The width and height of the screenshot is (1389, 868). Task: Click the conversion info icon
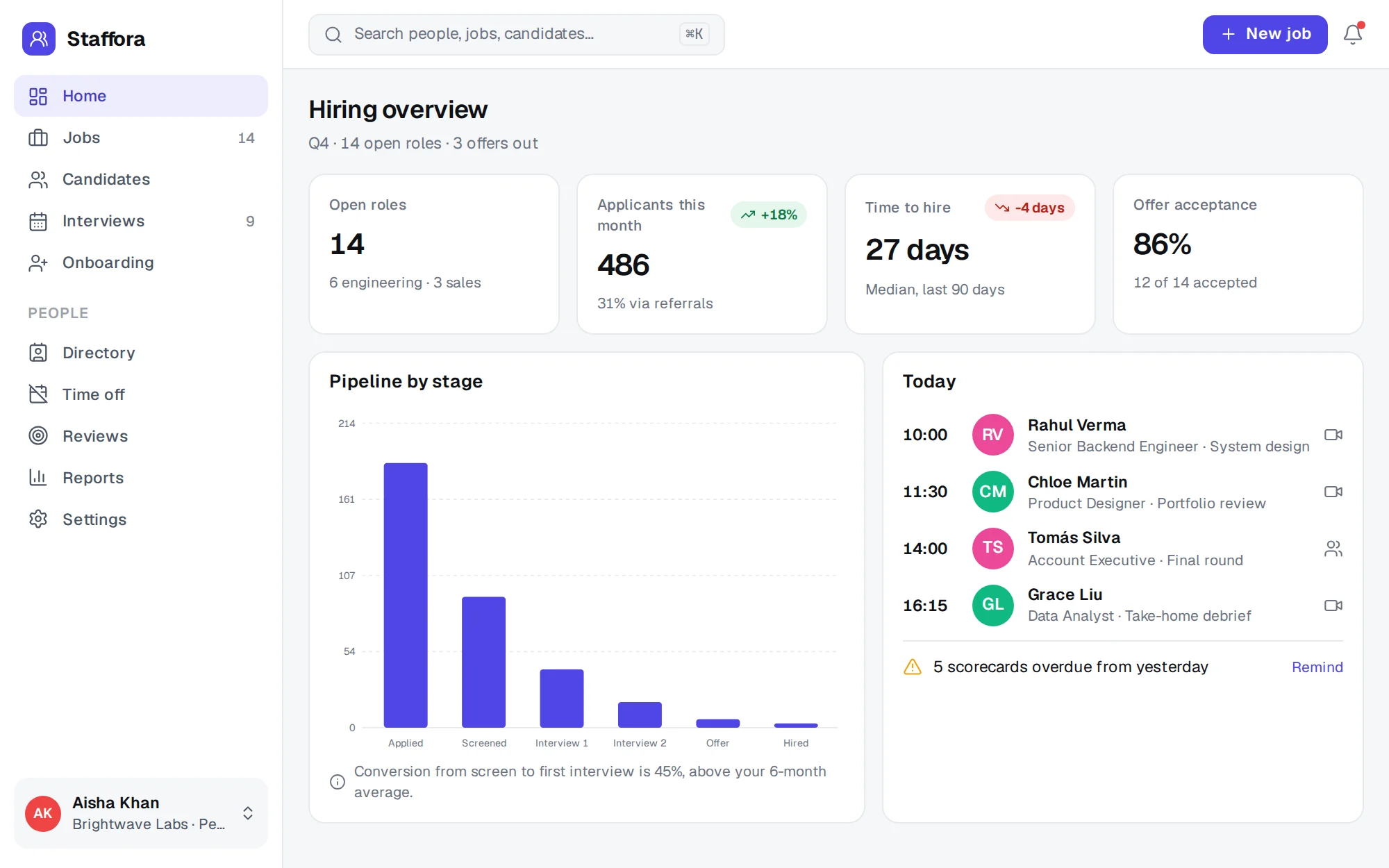[338, 782]
